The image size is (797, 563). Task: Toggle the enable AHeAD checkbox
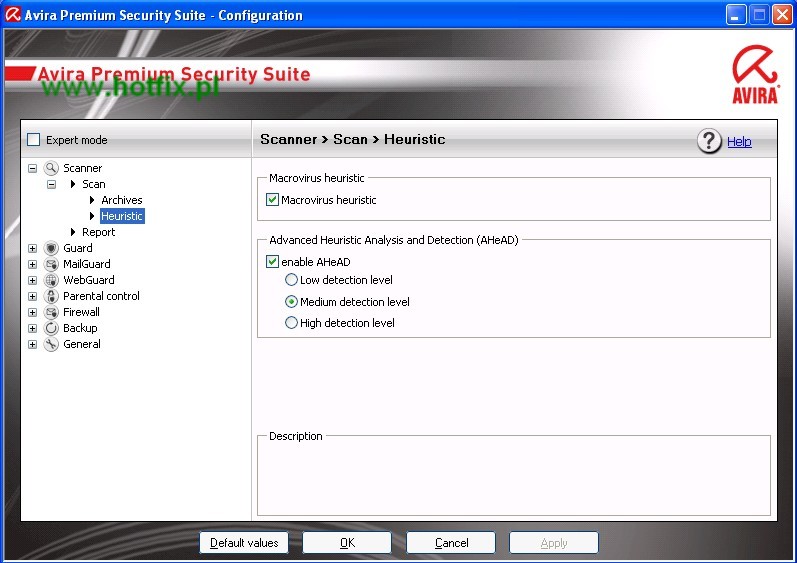pyautogui.click(x=272, y=262)
